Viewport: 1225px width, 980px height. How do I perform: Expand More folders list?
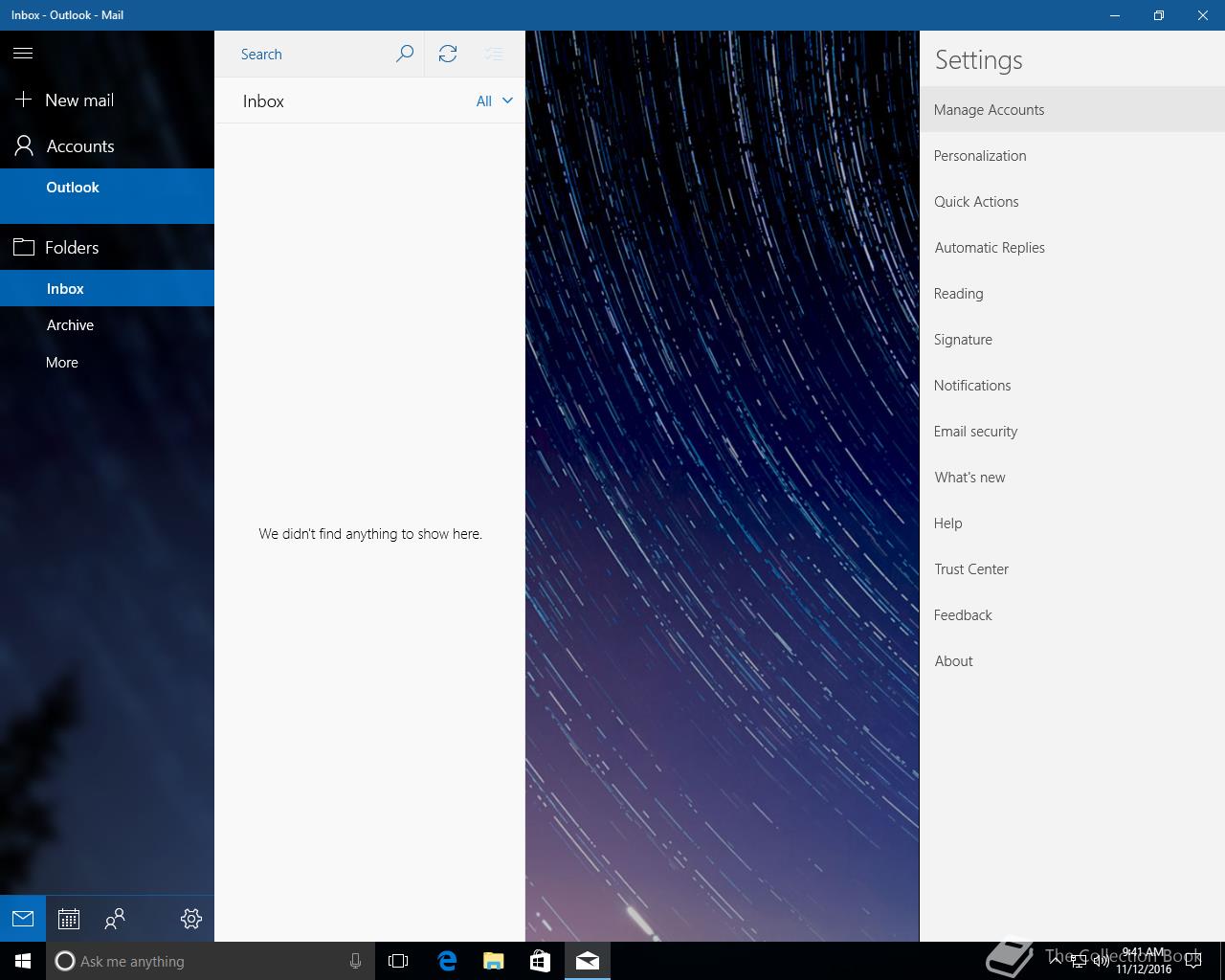[x=62, y=363]
